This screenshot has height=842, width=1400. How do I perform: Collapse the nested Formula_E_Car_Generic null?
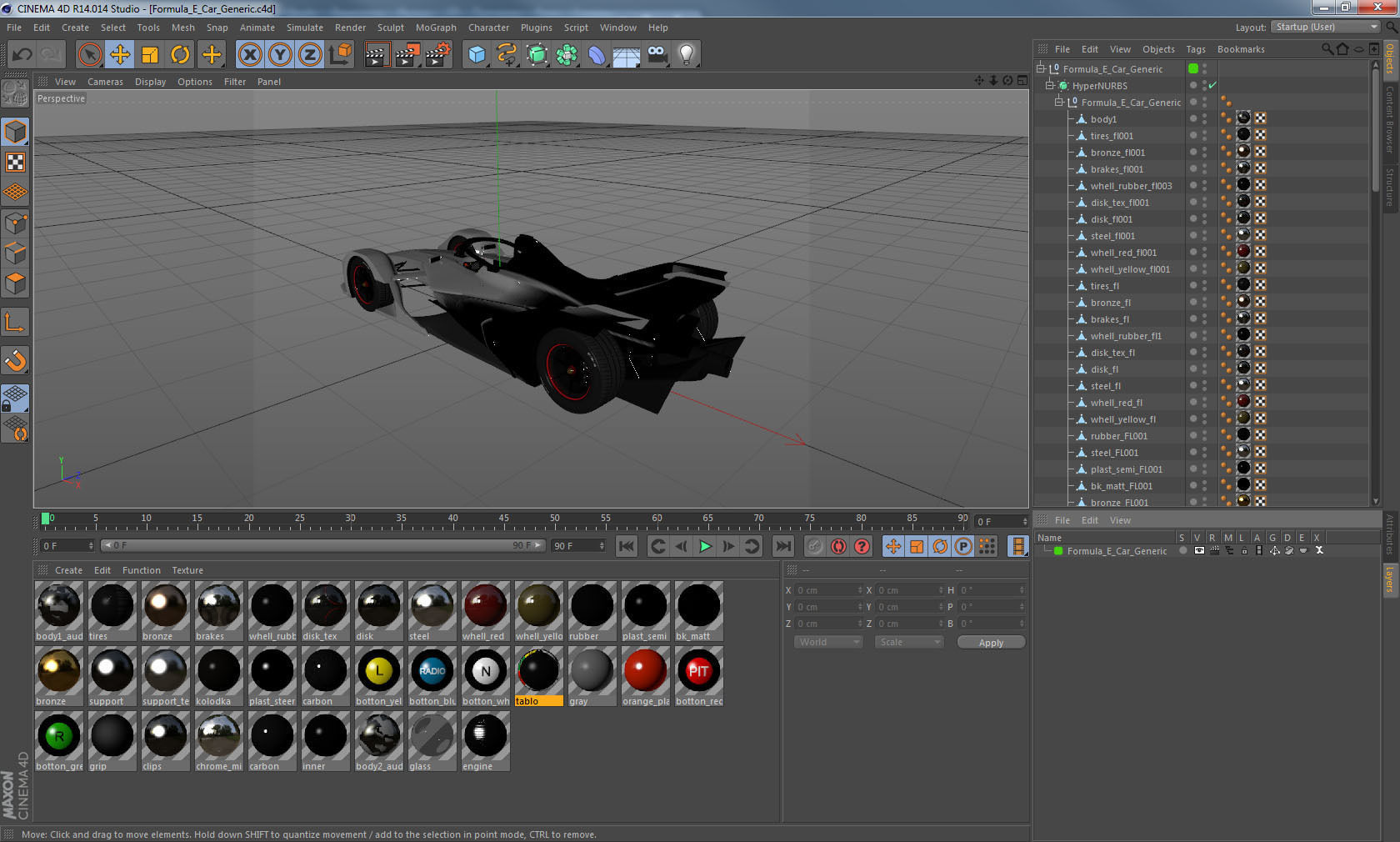[1059, 102]
